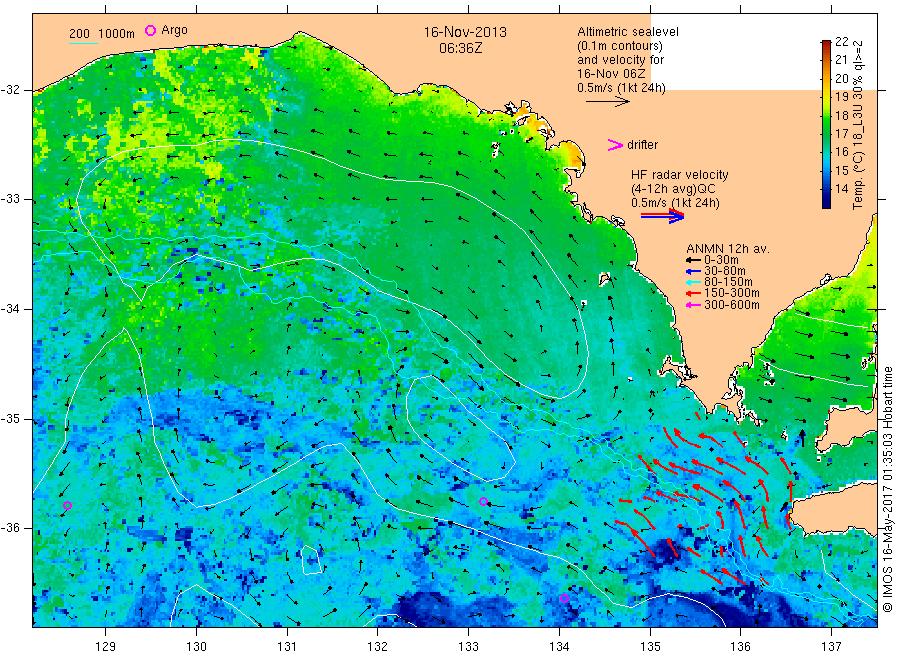The height and width of the screenshot is (660, 900).
Task: Click the 'drifter' legend label
Action: tap(642, 145)
